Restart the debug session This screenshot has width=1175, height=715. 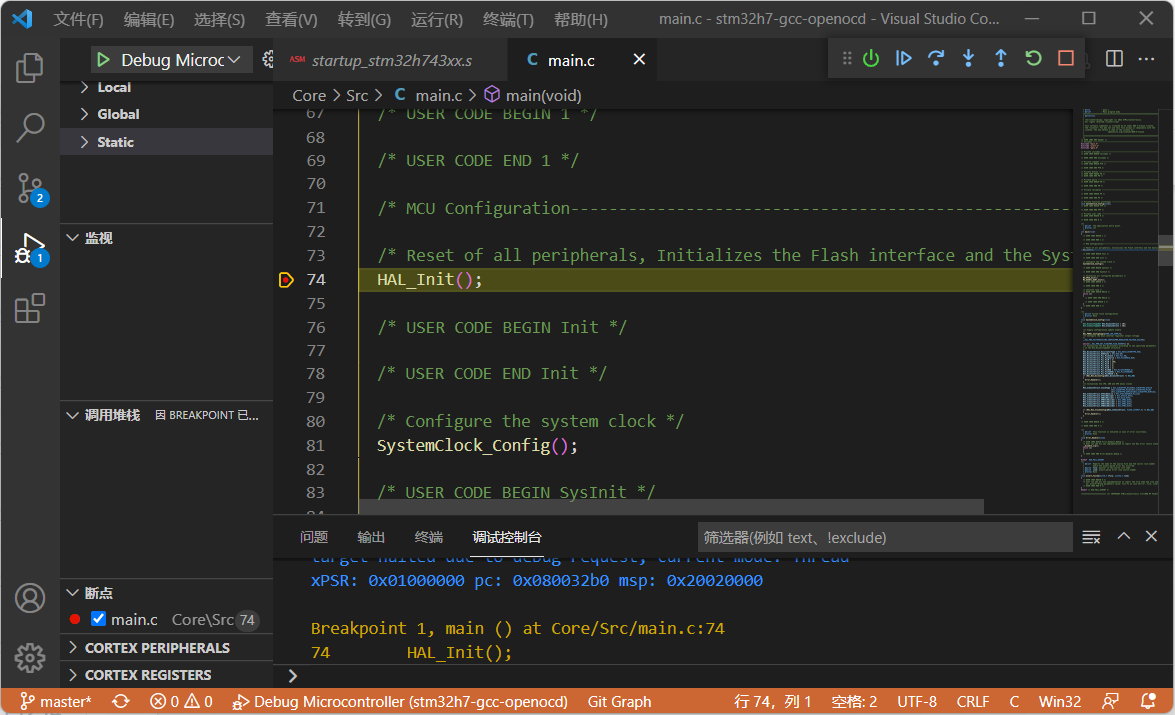(1033, 58)
